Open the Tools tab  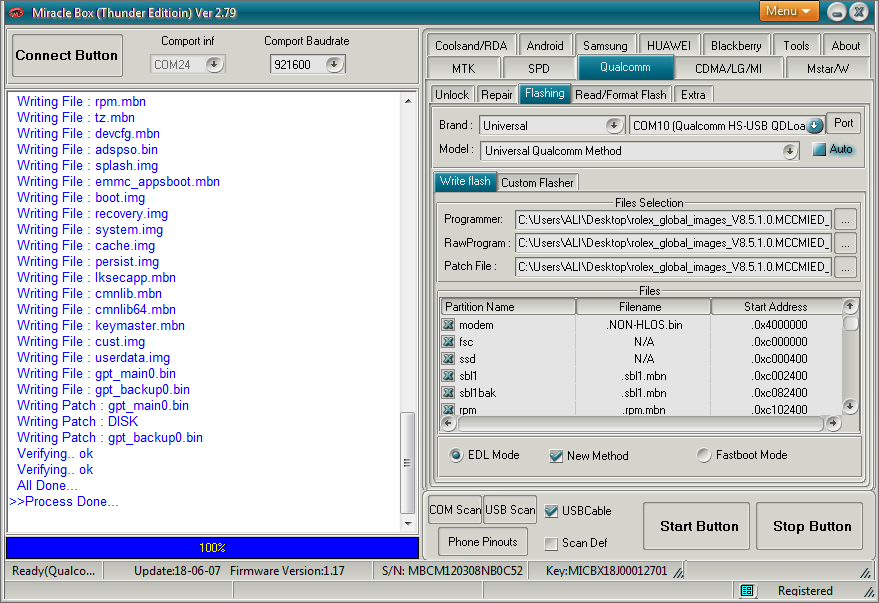click(796, 45)
